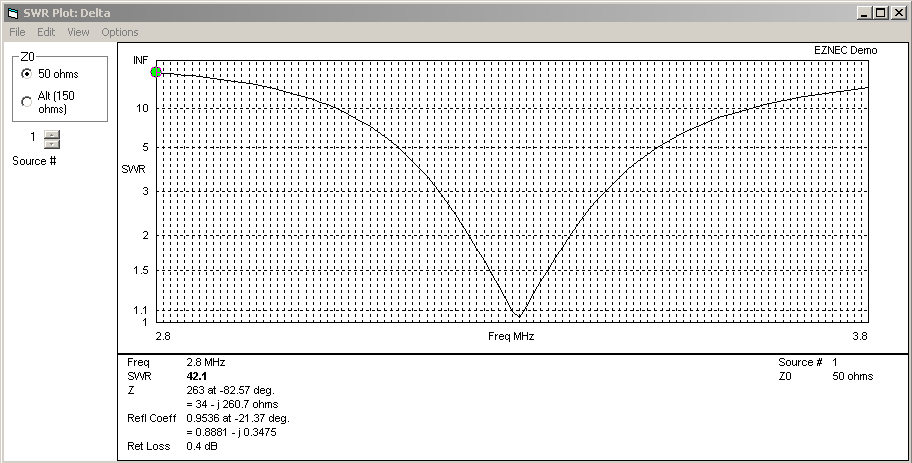This screenshot has width=912, height=463.
Task: Maximize the SWR Plot window
Action: [x=880, y=12]
